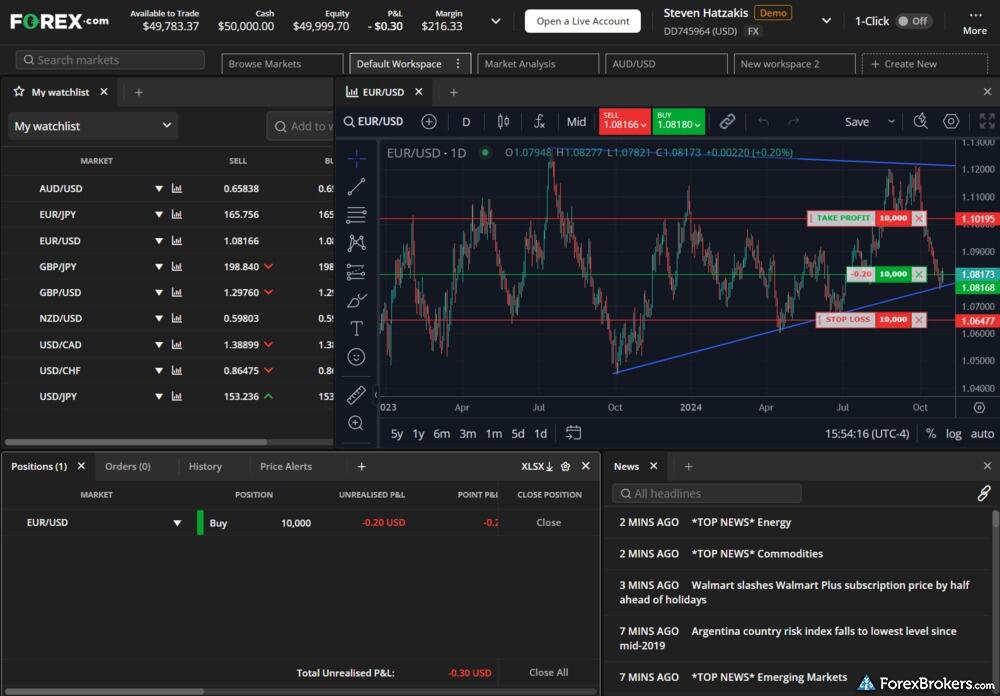Click the Search markets input field

click(x=110, y=60)
